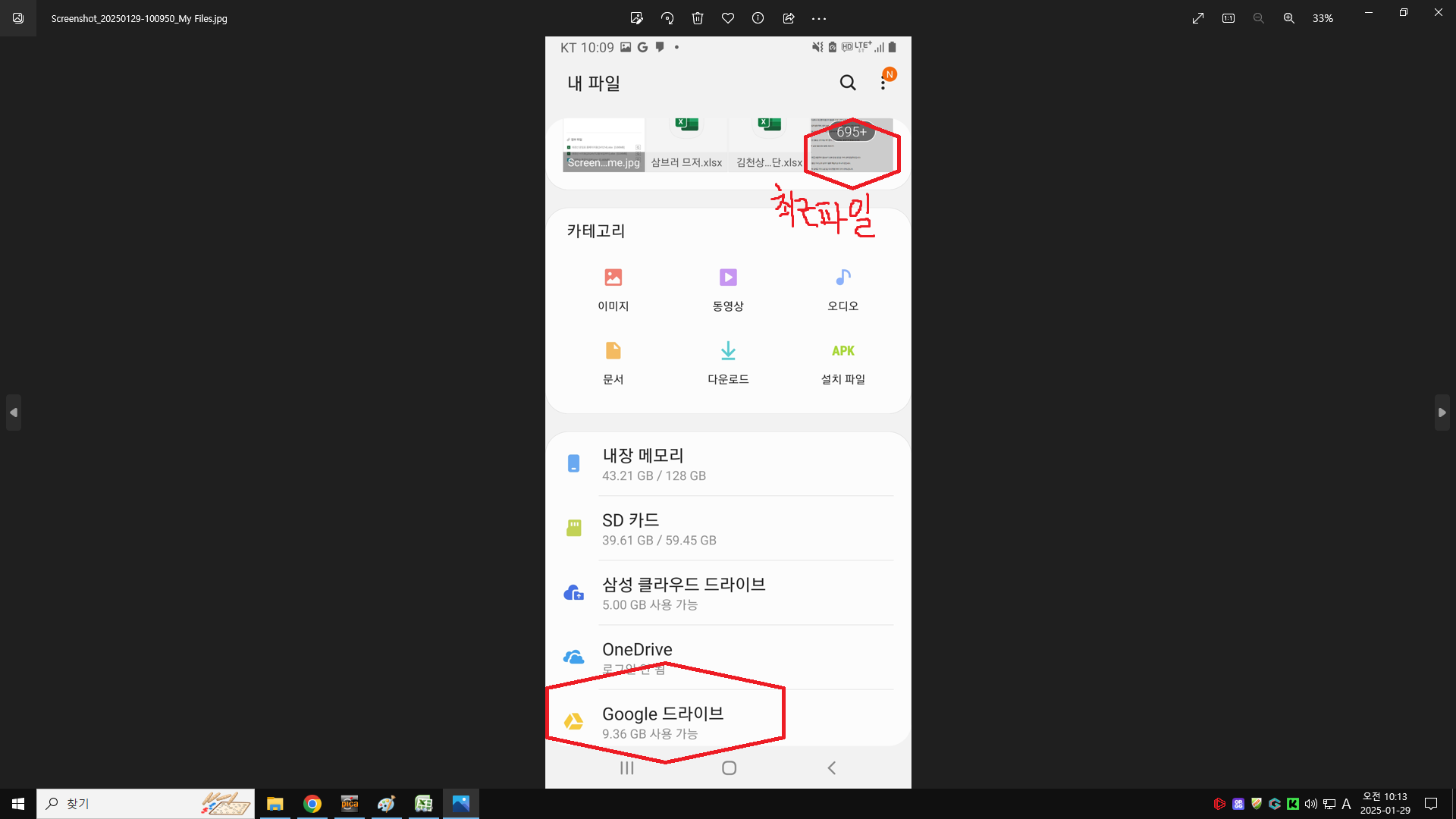Open Chrome from the taskbar
The height and width of the screenshot is (819, 1456).
point(312,804)
